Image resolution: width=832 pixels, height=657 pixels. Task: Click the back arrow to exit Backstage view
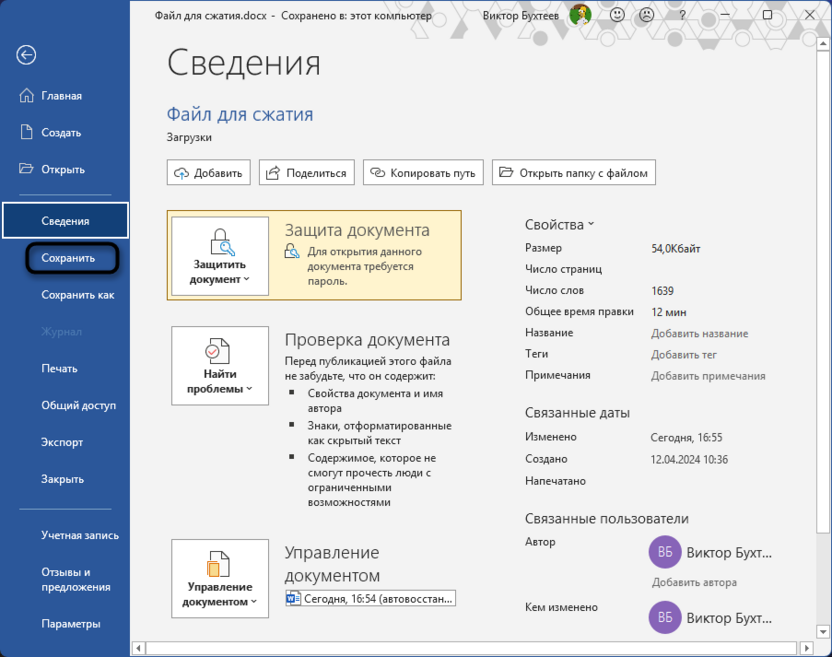click(x=26, y=56)
